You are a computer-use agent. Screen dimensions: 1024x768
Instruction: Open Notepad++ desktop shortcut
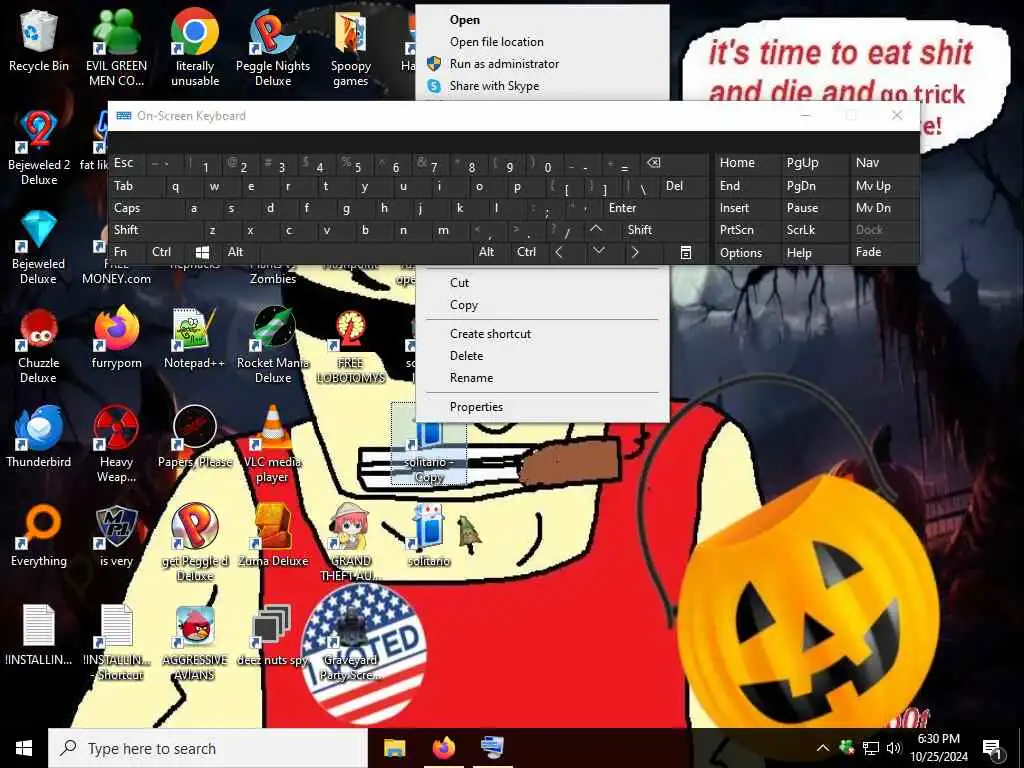pyautogui.click(x=195, y=338)
